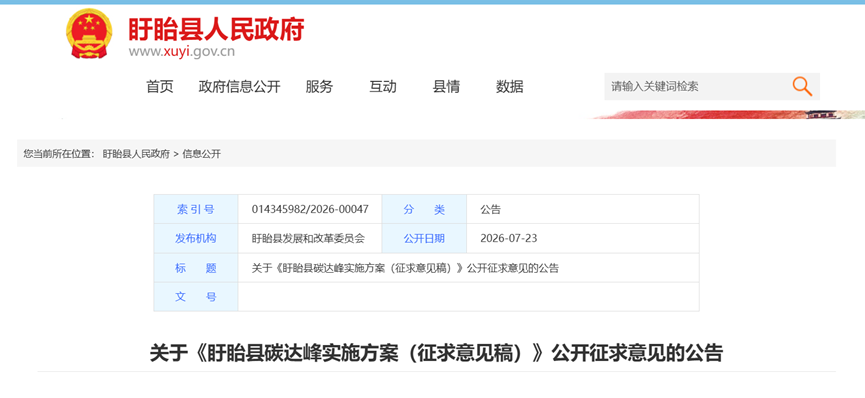The height and width of the screenshot is (398, 865).
Task: Click the 您当前所在位置 label
Action: 59,154
